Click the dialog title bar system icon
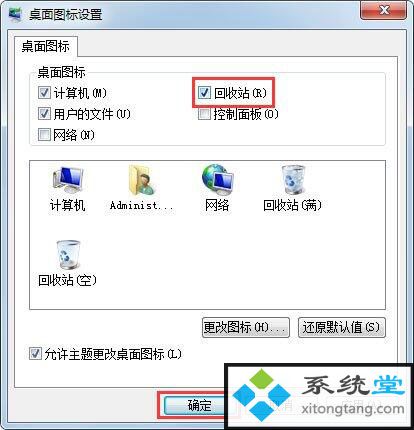The image size is (414, 430). tap(15, 14)
